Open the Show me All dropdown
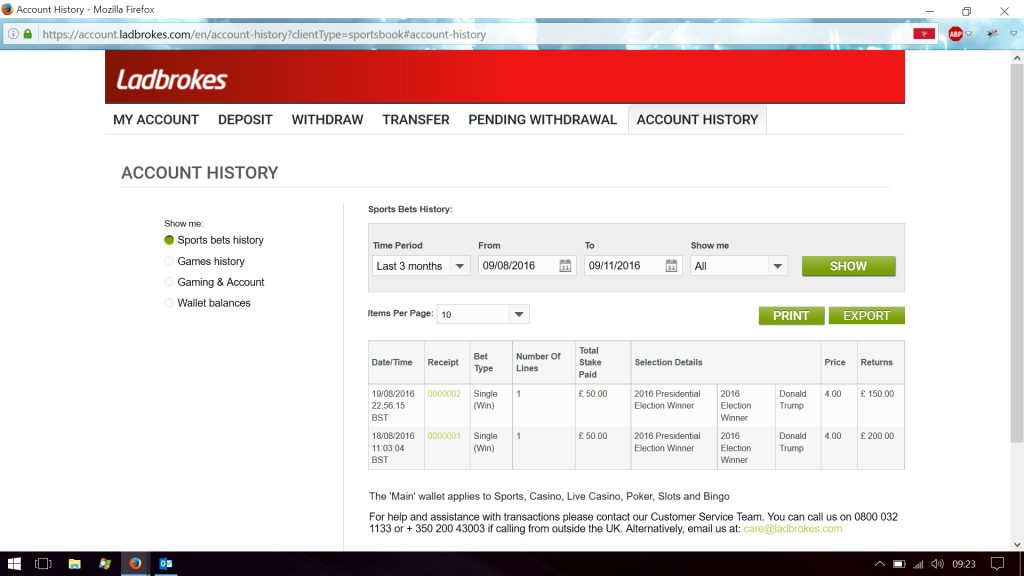Image resolution: width=1024 pixels, height=576 pixels. (x=739, y=266)
